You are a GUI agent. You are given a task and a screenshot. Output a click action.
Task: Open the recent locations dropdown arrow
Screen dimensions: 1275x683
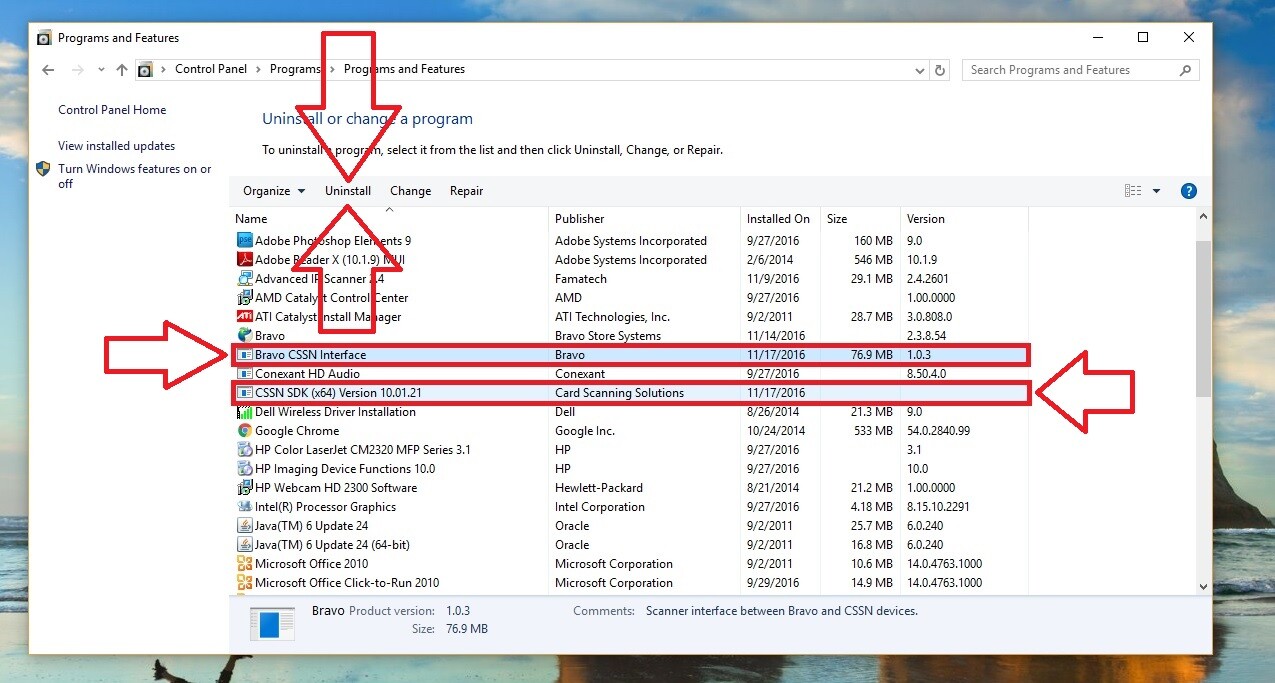[101, 70]
